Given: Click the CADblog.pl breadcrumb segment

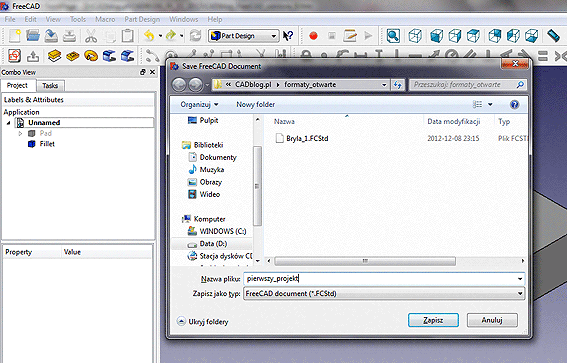Looking at the screenshot, I should pos(253,85).
